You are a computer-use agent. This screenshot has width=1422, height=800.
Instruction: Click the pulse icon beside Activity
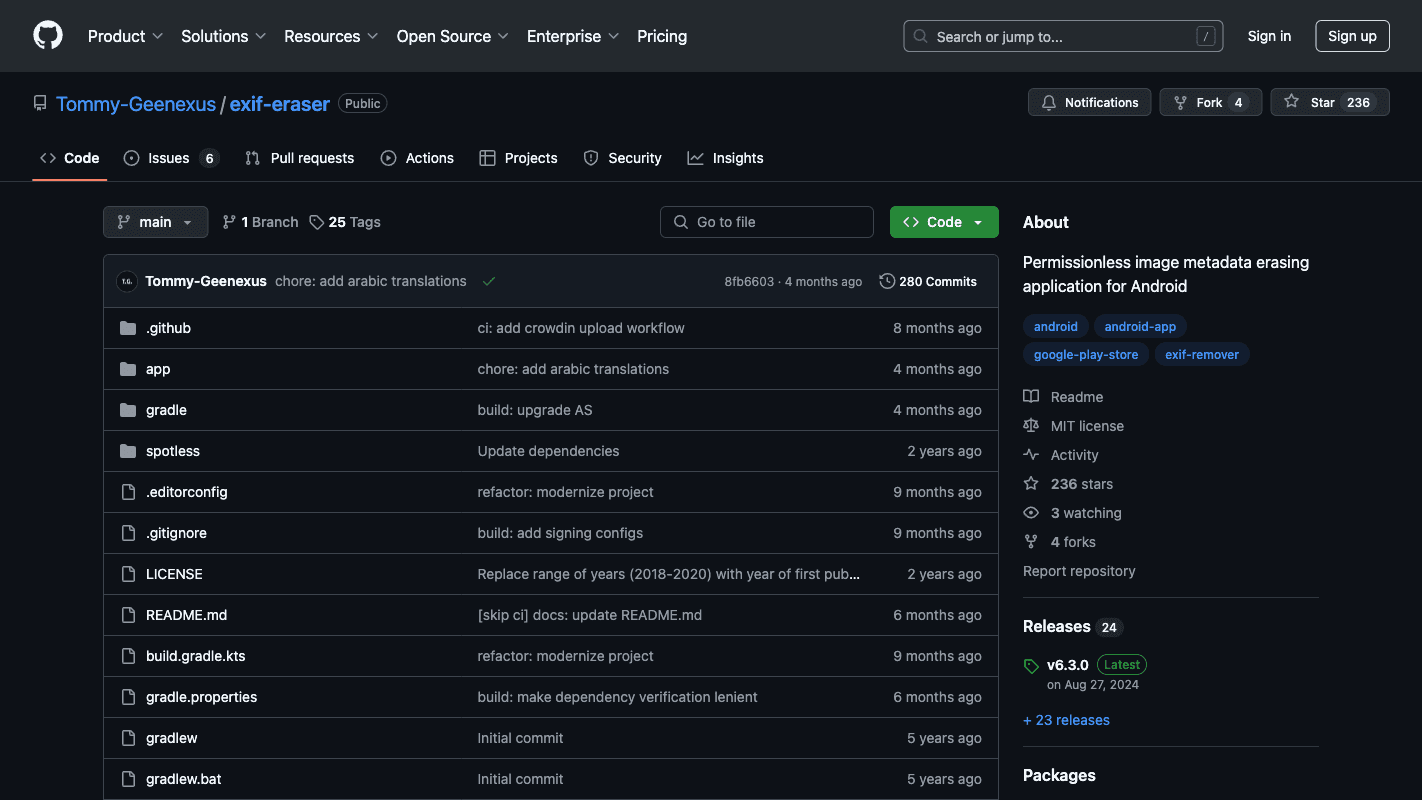point(1031,455)
